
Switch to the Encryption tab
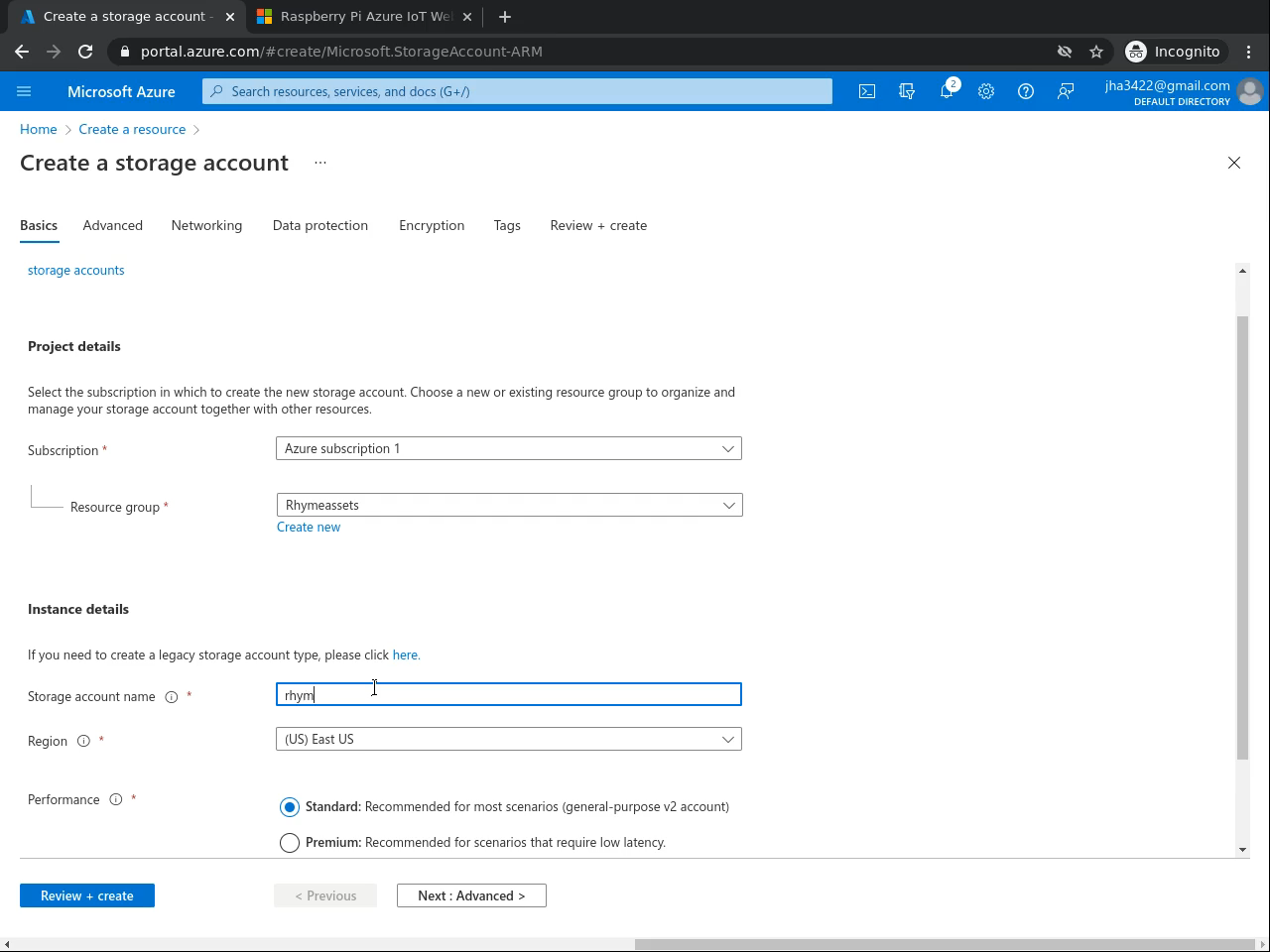click(x=432, y=226)
